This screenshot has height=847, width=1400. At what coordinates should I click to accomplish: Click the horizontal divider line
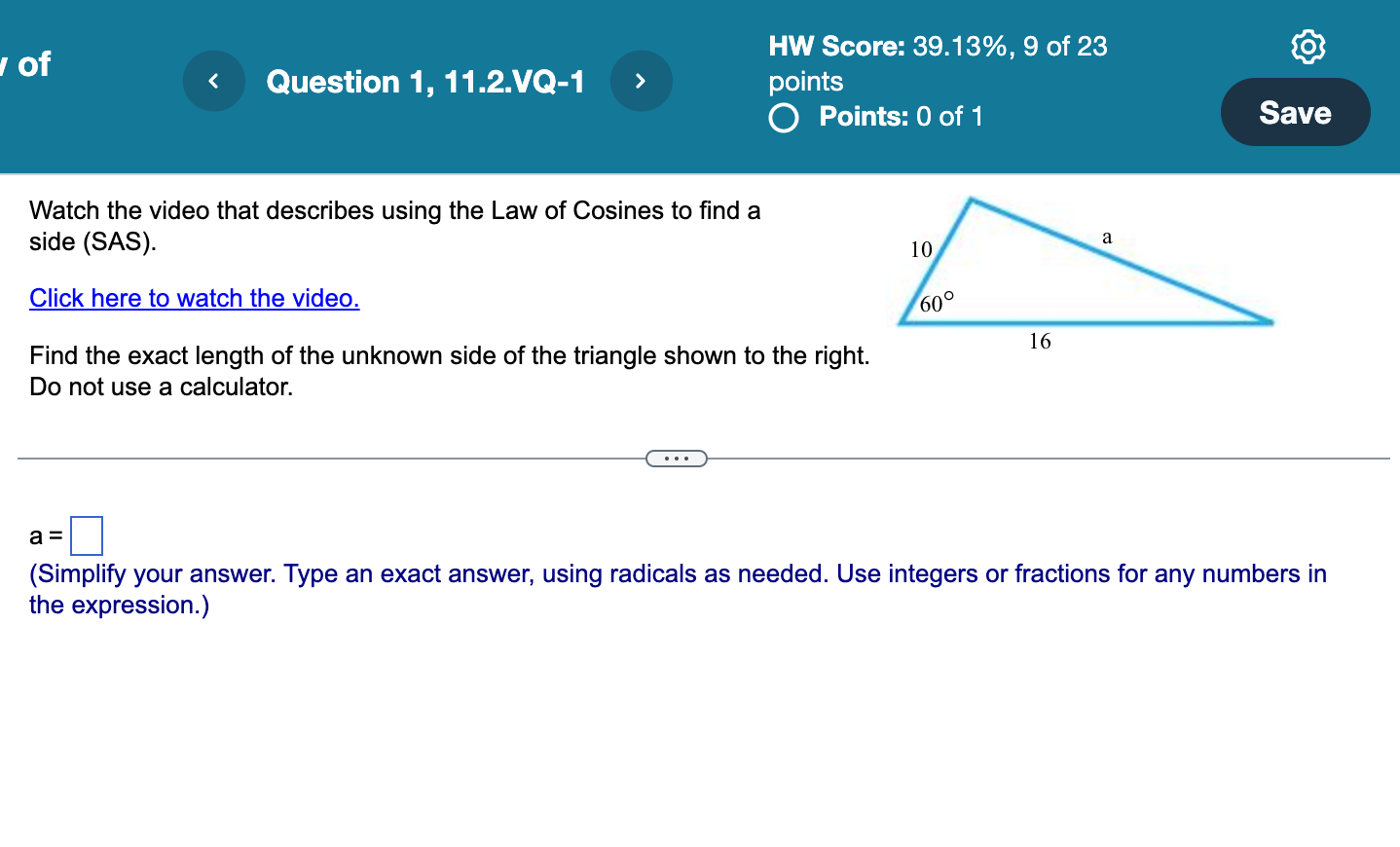(341, 457)
